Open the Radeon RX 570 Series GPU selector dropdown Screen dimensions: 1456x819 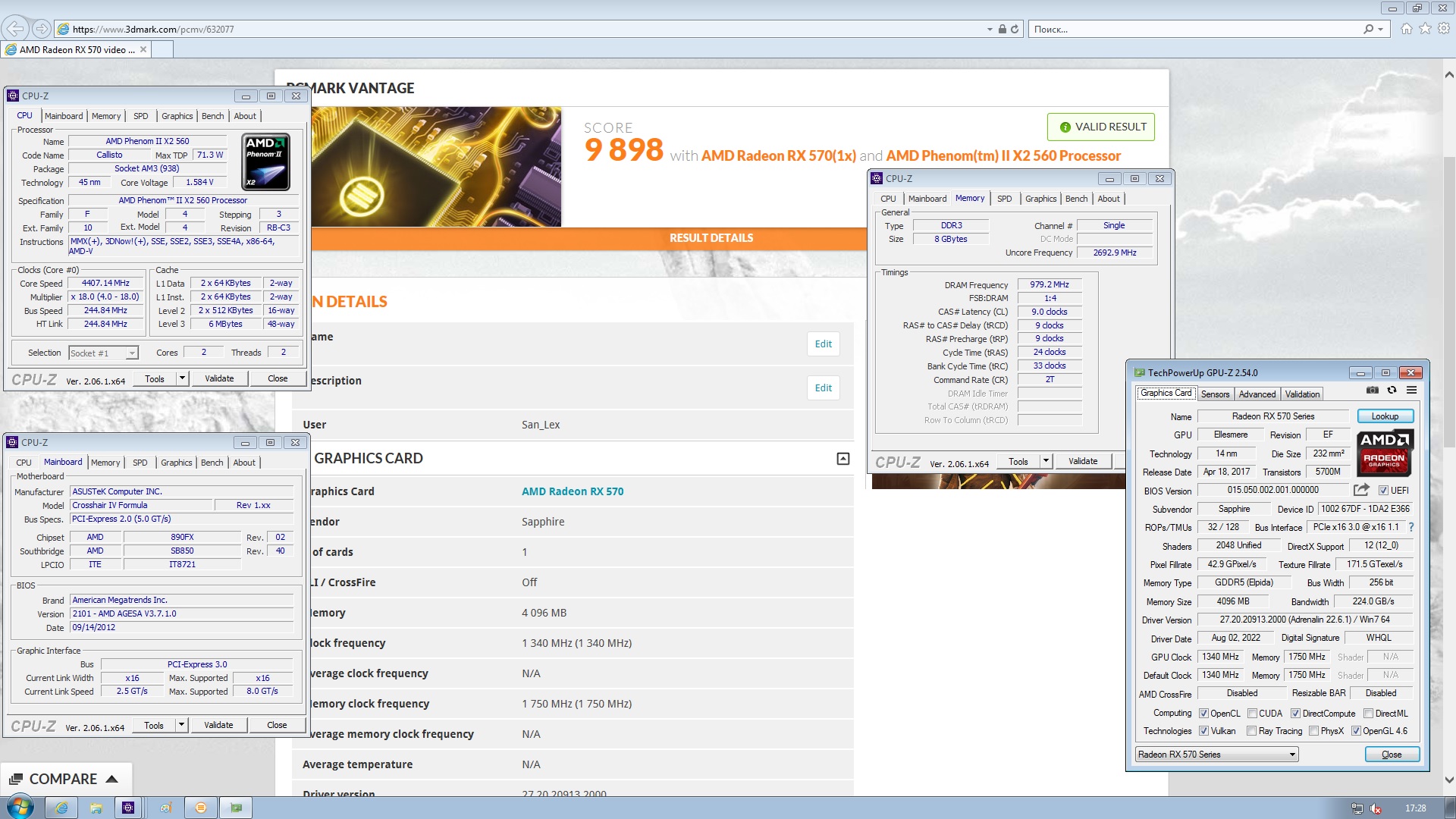coord(1216,754)
